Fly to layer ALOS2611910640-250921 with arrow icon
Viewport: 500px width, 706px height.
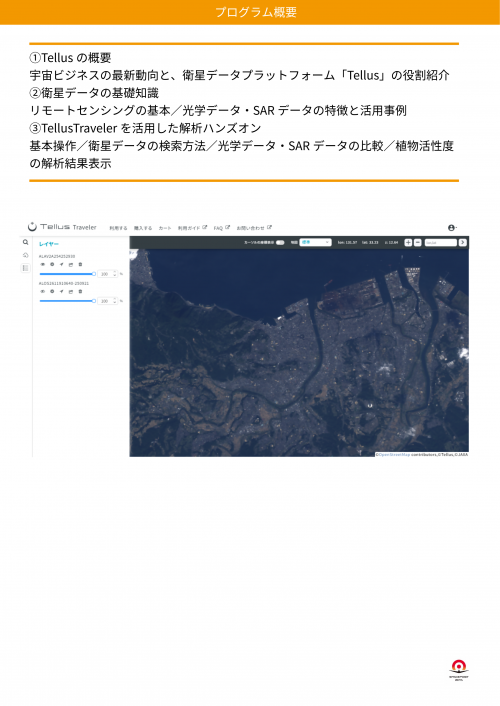[62, 292]
